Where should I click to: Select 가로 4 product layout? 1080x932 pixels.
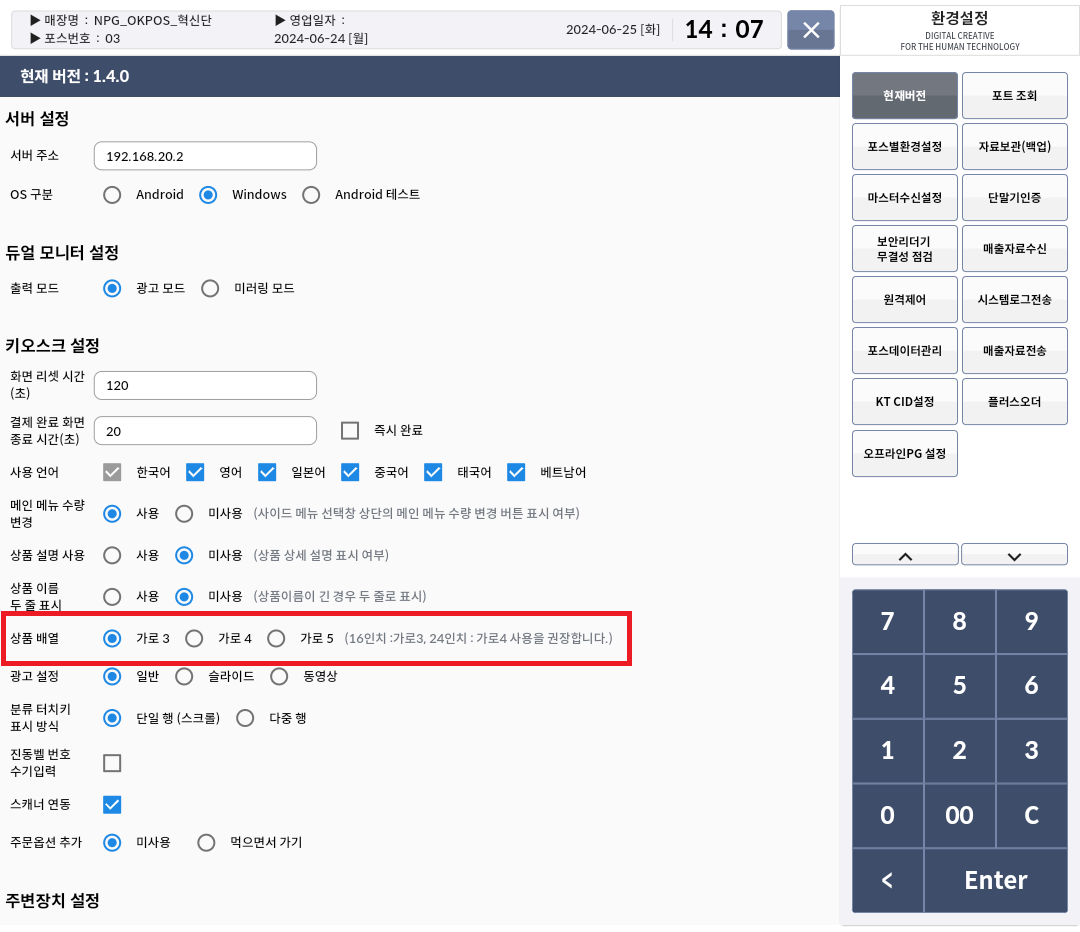[195, 638]
